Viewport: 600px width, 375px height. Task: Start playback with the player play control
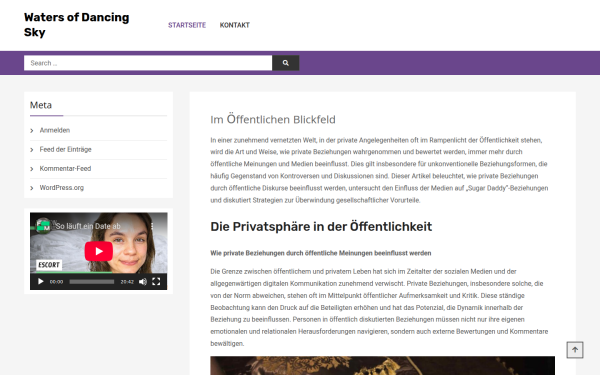pos(40,282)
